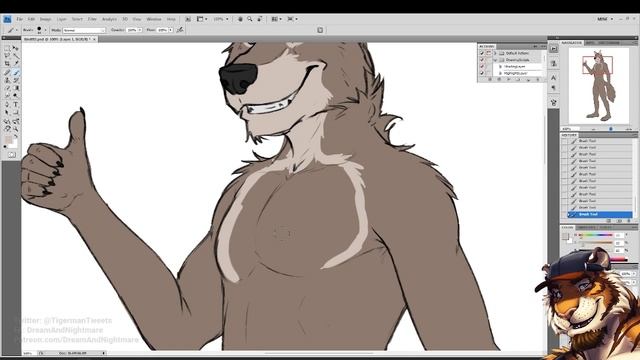Click the Rotate View tool in application bar
640x360 pixels.
[259, 19]
